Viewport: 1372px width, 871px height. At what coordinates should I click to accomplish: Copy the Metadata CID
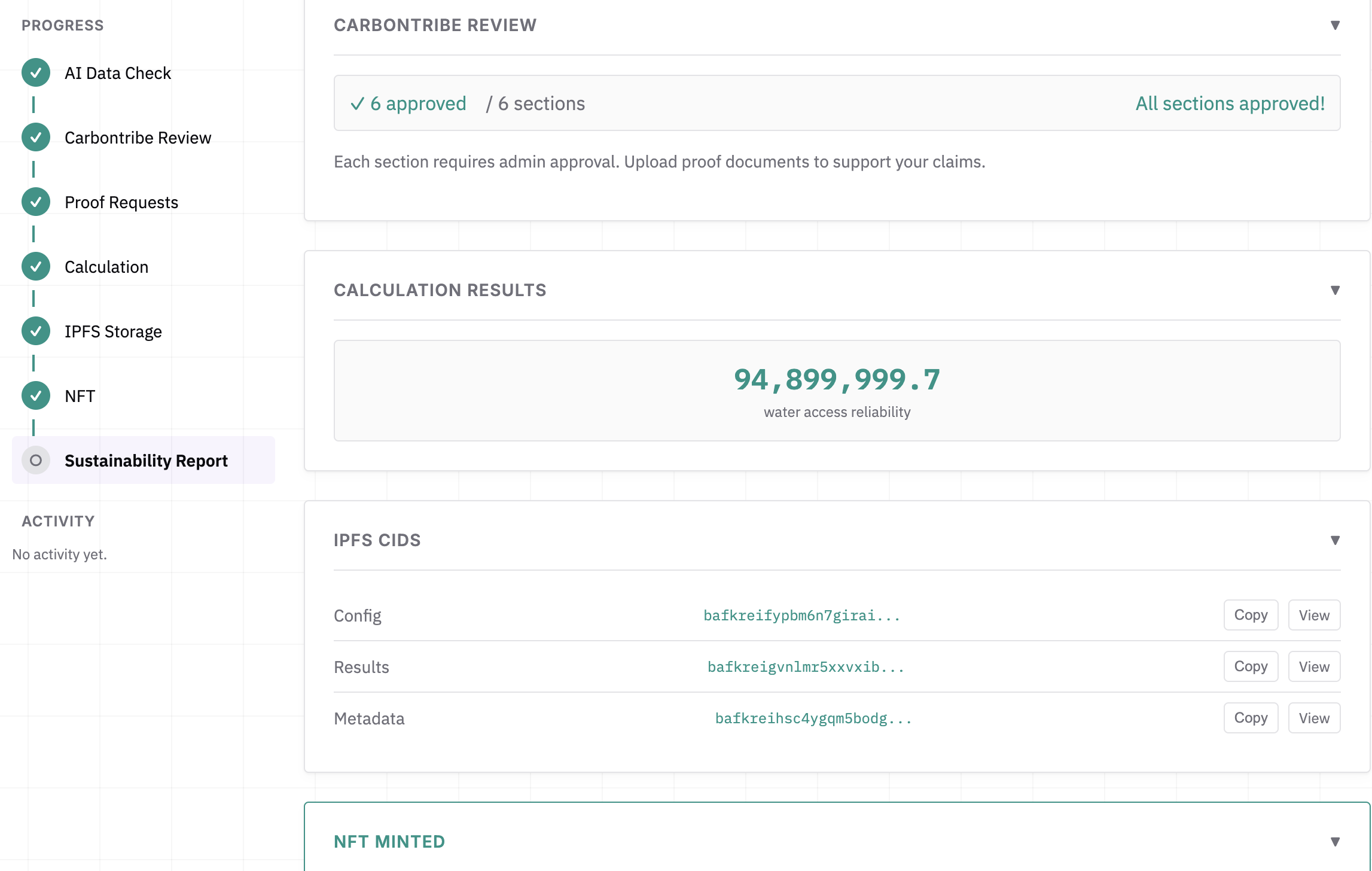(x=1251, y=718)
